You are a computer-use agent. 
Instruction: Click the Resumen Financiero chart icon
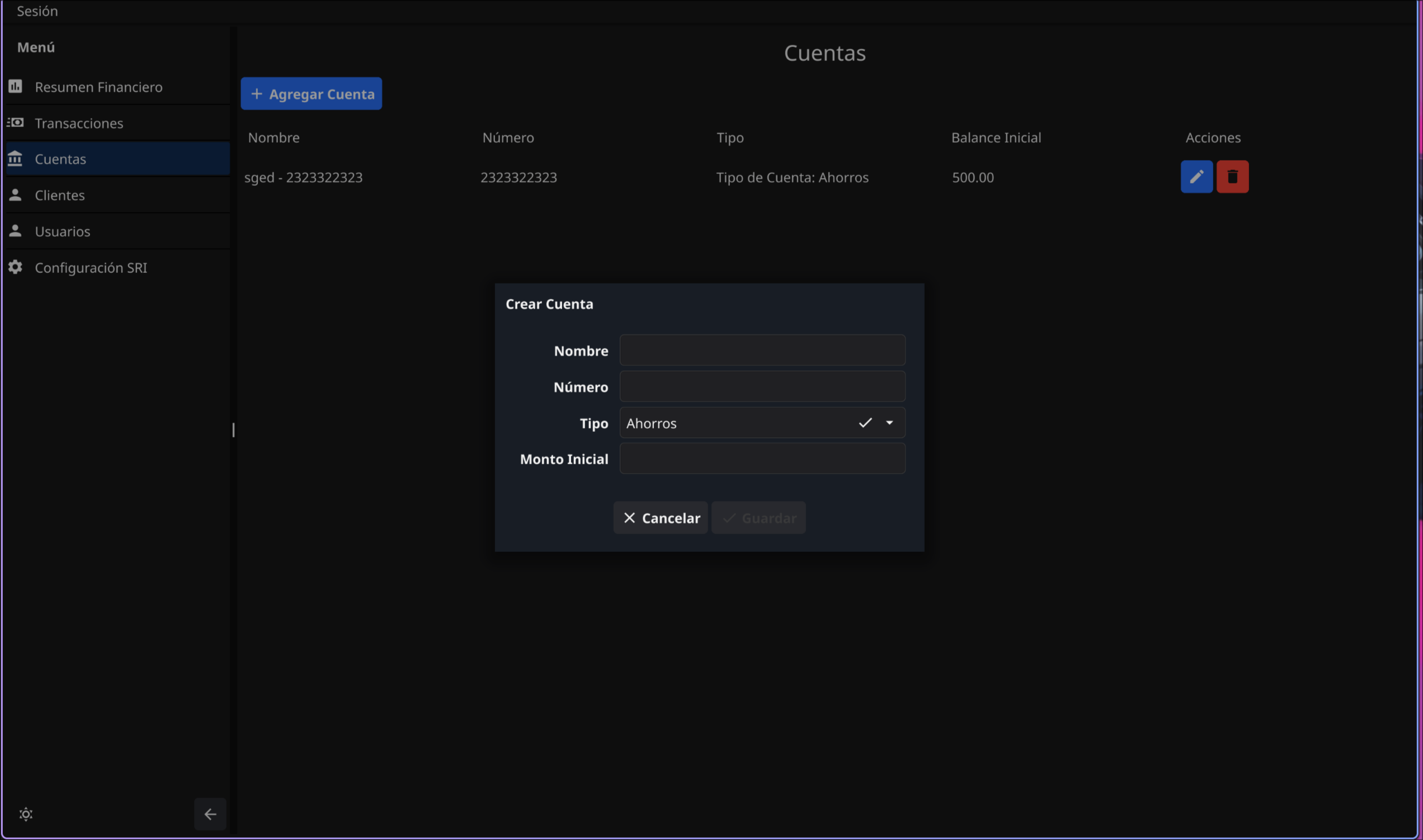tap(15, 87)
